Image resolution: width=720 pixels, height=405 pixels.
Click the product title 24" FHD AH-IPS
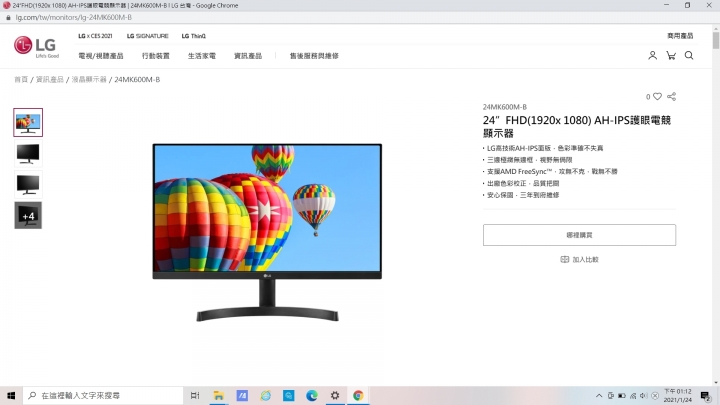pyautogui.click(x=577, y=127)
